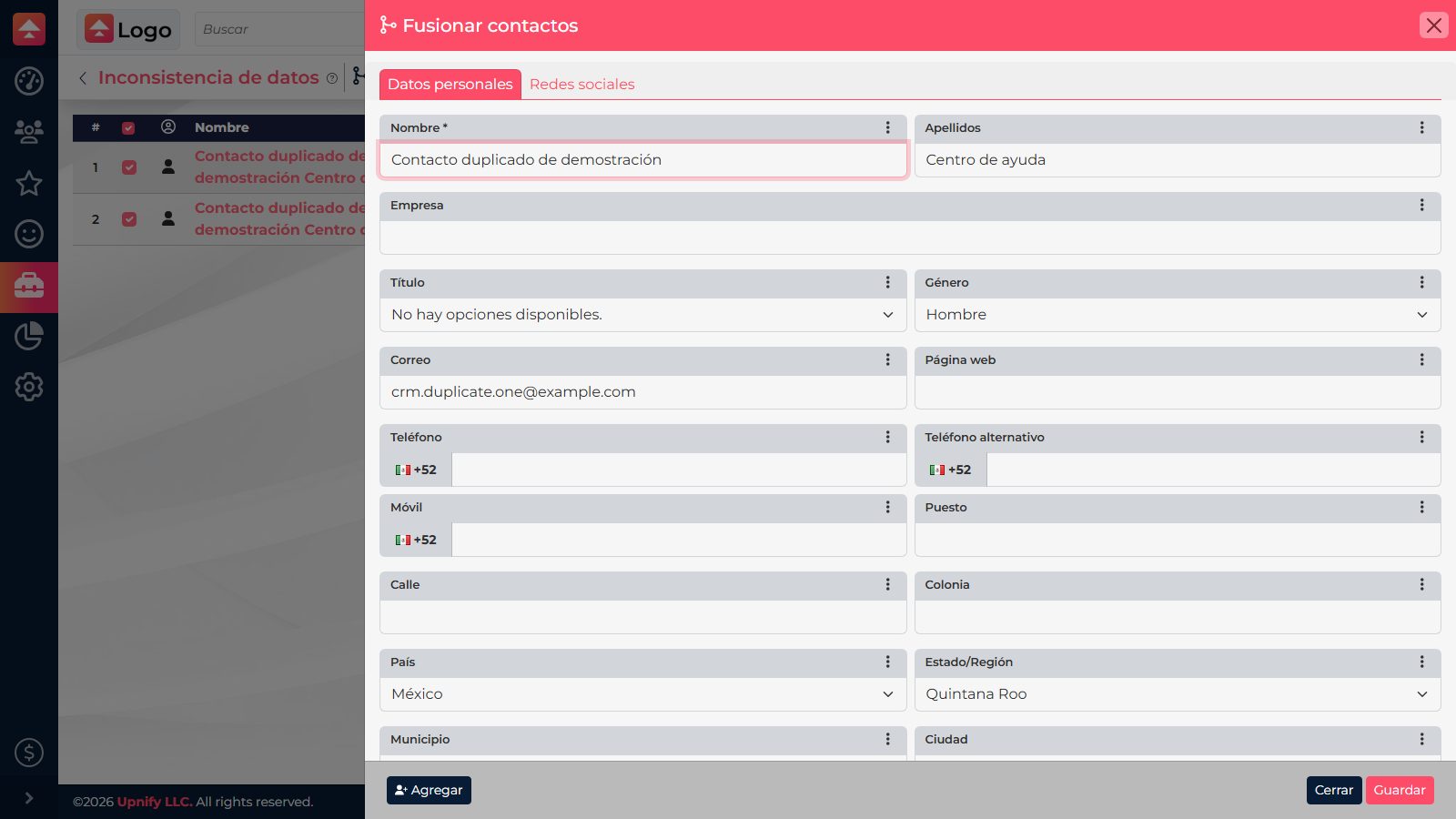This screenshot has height=819, width=1456.
Task: Open options menu for Municipio field
Action: point(888,739)
